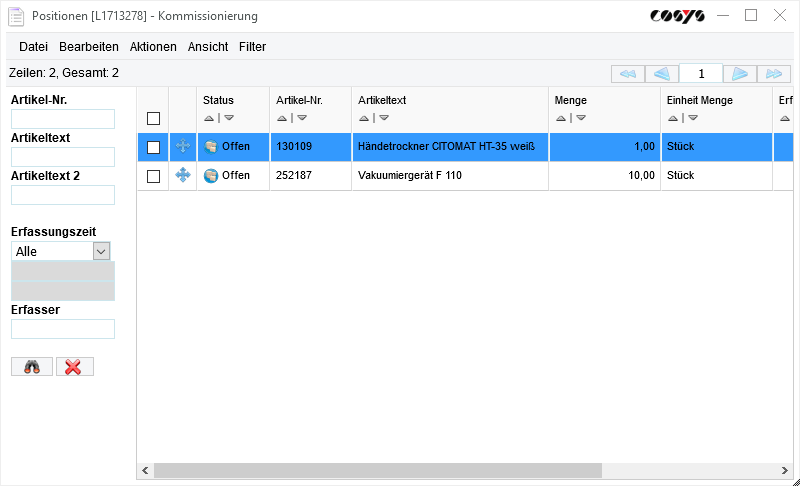The height and width of the screenshot is (486, 800).
Task: Click the Artikel-Nr. filter input field
Action: (x=63, y=119)
